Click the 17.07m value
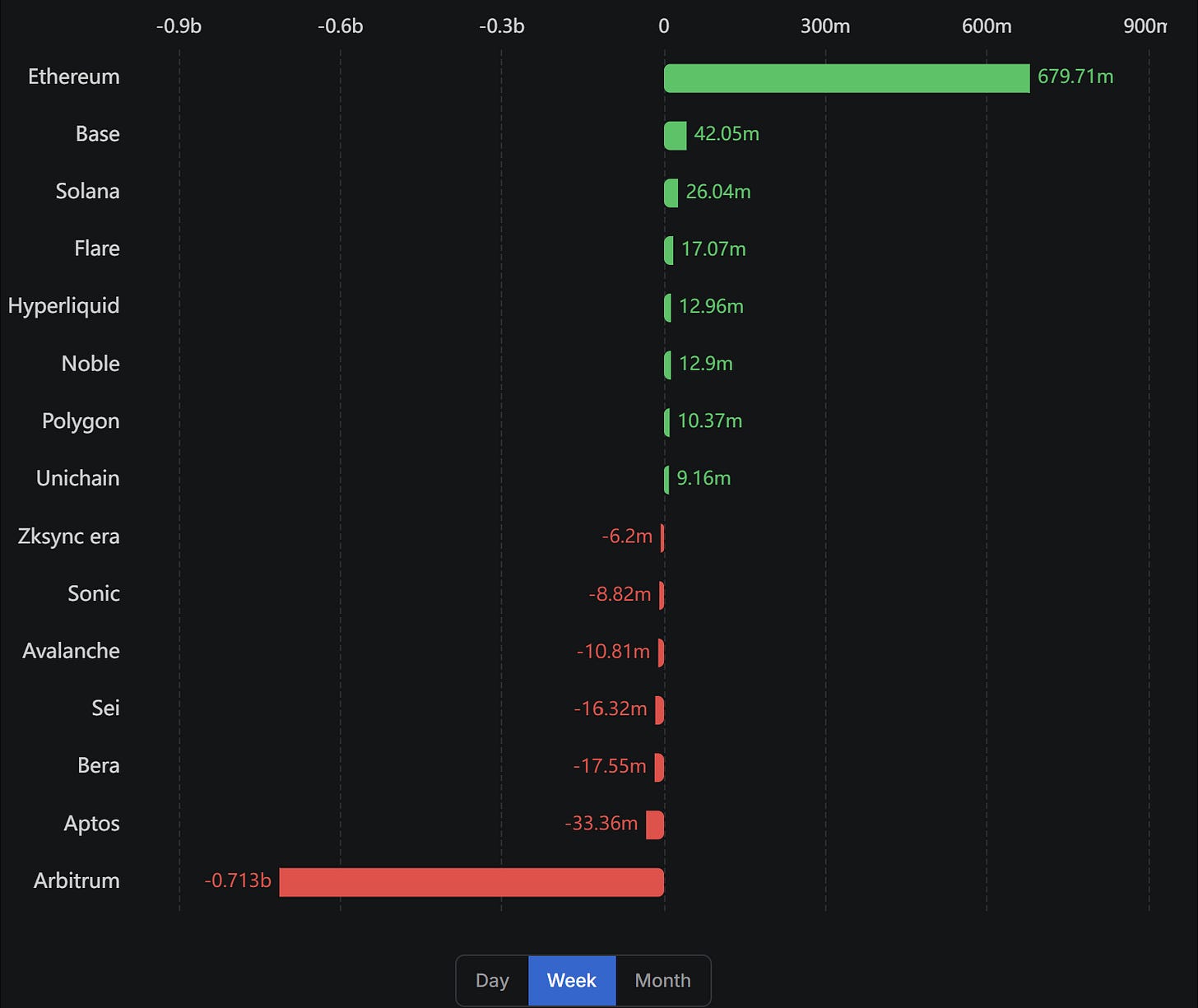This screenshot has width=1198, height=1008. click(x=713, y=249)
